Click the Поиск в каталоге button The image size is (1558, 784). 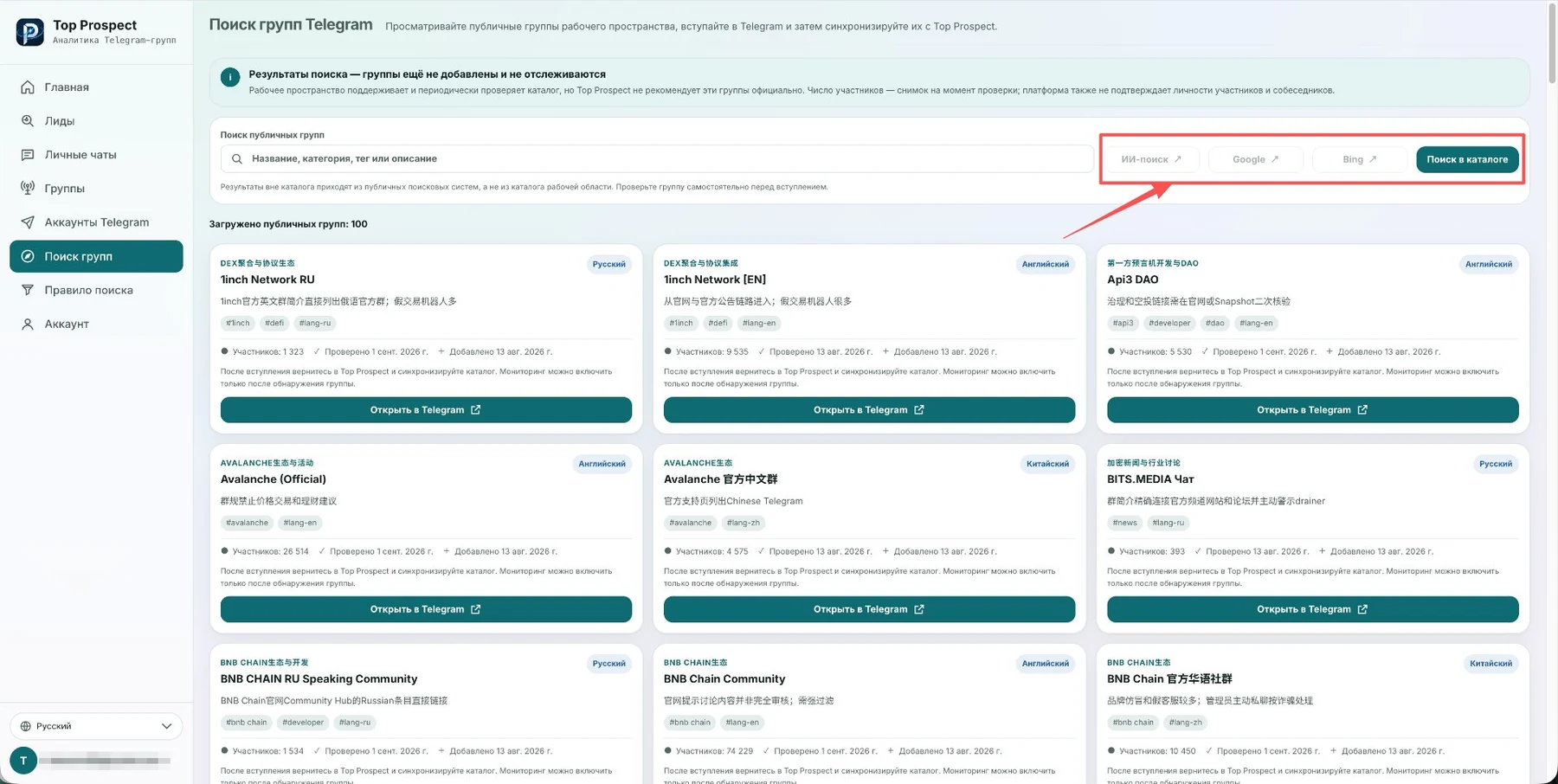pyautogui.click(x=1467, y=159)
